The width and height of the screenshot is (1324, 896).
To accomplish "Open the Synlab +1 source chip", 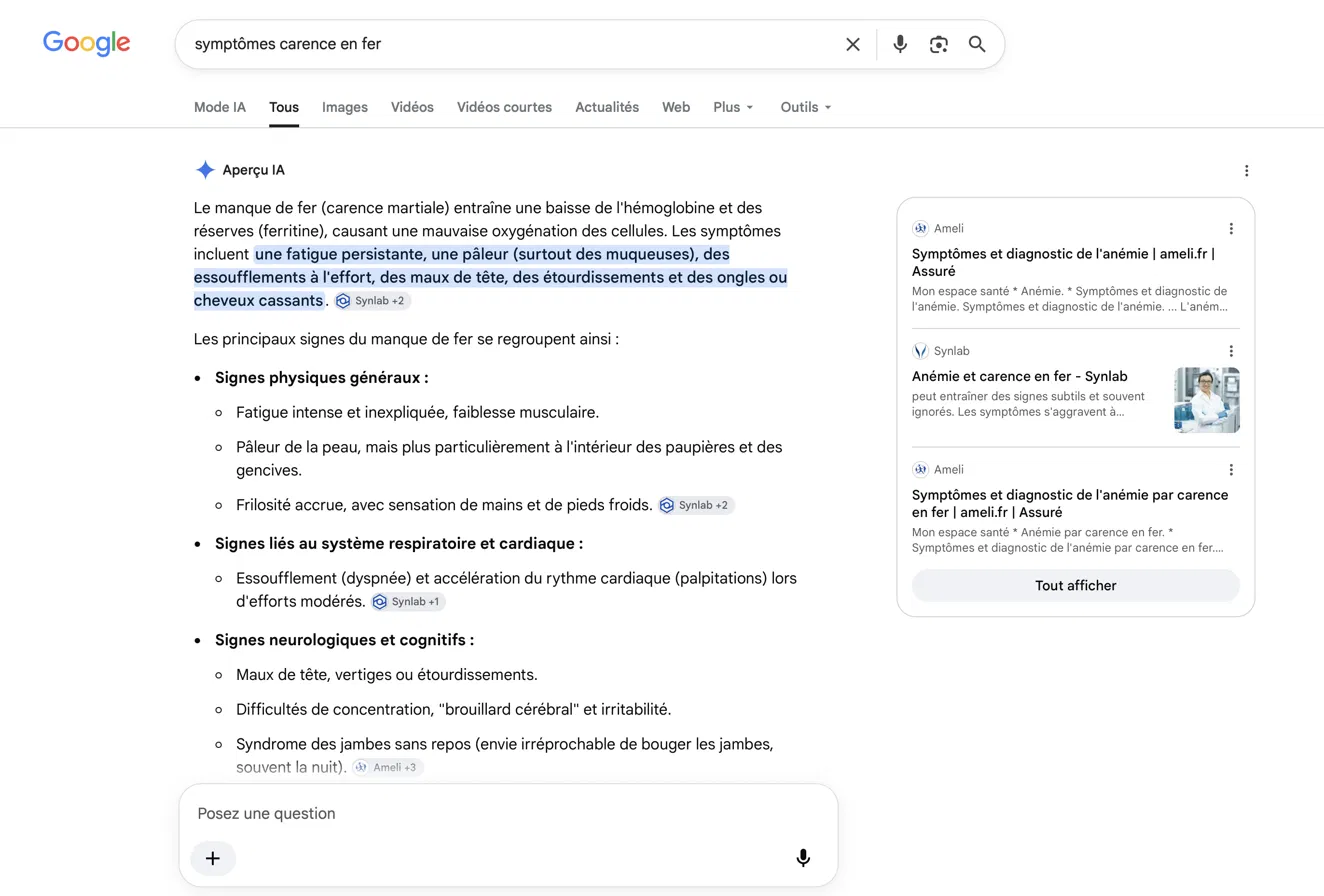I will pyautogui.click(x=408, y=602).
